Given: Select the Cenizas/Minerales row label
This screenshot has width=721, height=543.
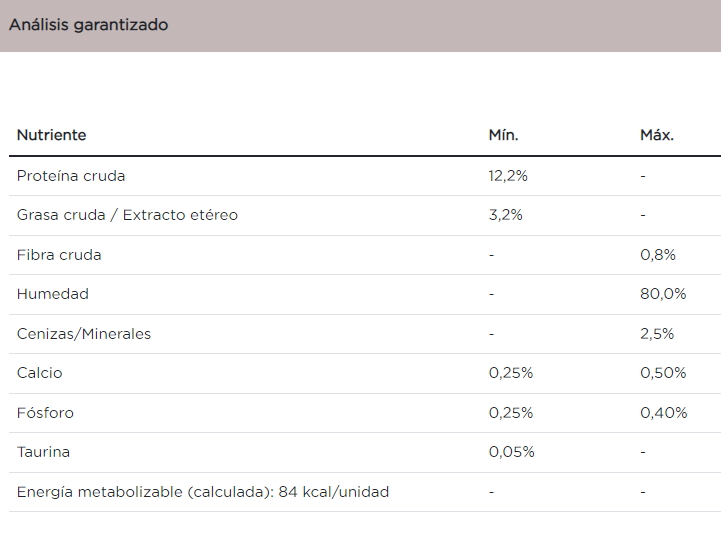Looking at the screenshot, I should pos(84,334).
